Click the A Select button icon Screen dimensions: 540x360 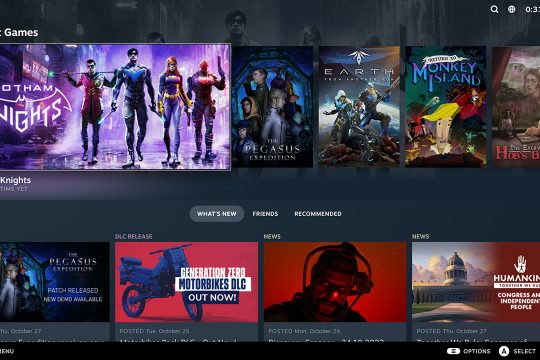pyautogui.click(x=504, y=351)
